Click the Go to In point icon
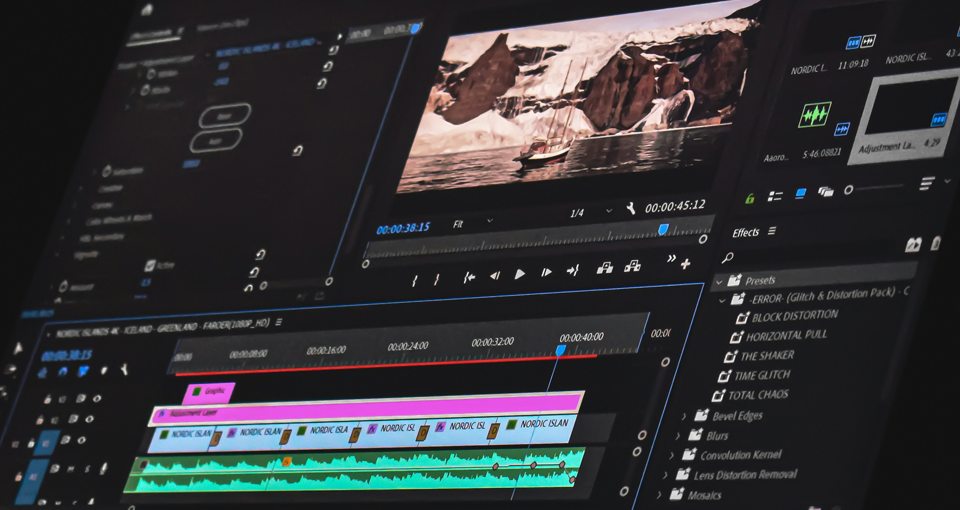The height and width of the screenshot is (510, 960). pyautogui.click(x=468, y=277)
